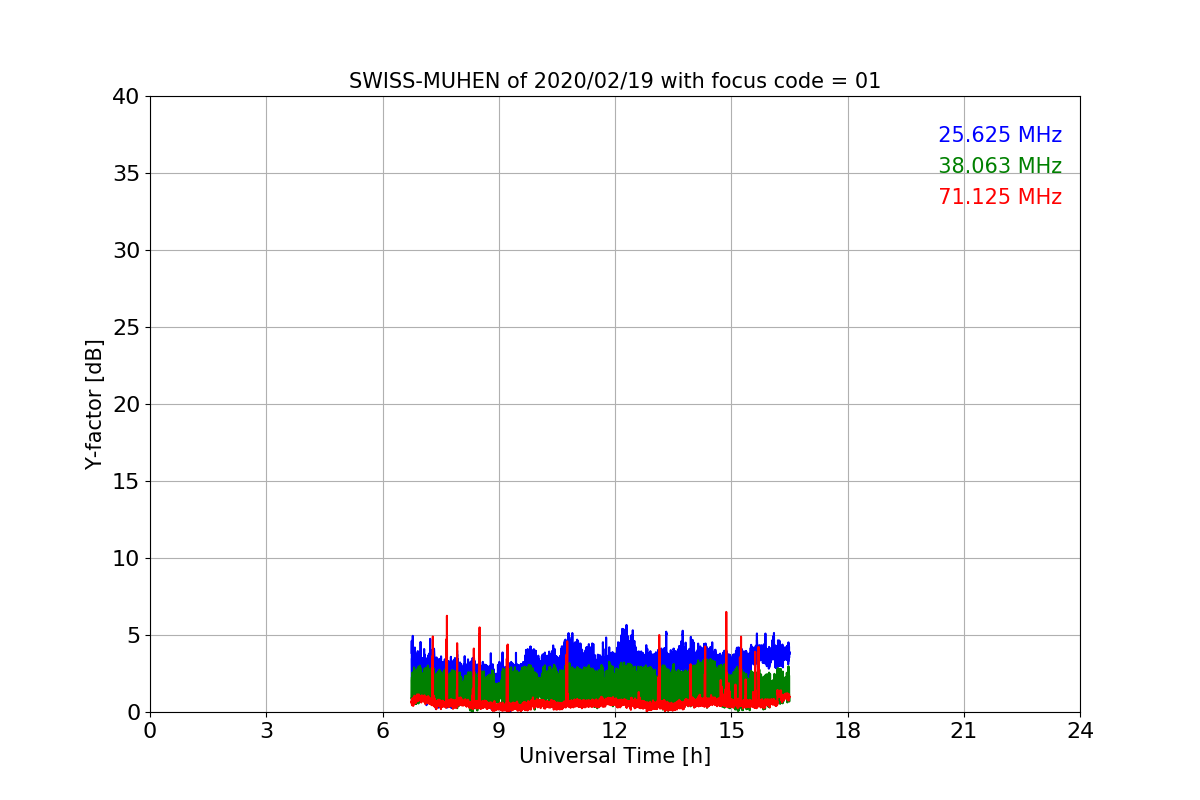This screenshot has height=800, width=1200.
Task: Click the y-axis tick label 30
Action: click(126, 251)
